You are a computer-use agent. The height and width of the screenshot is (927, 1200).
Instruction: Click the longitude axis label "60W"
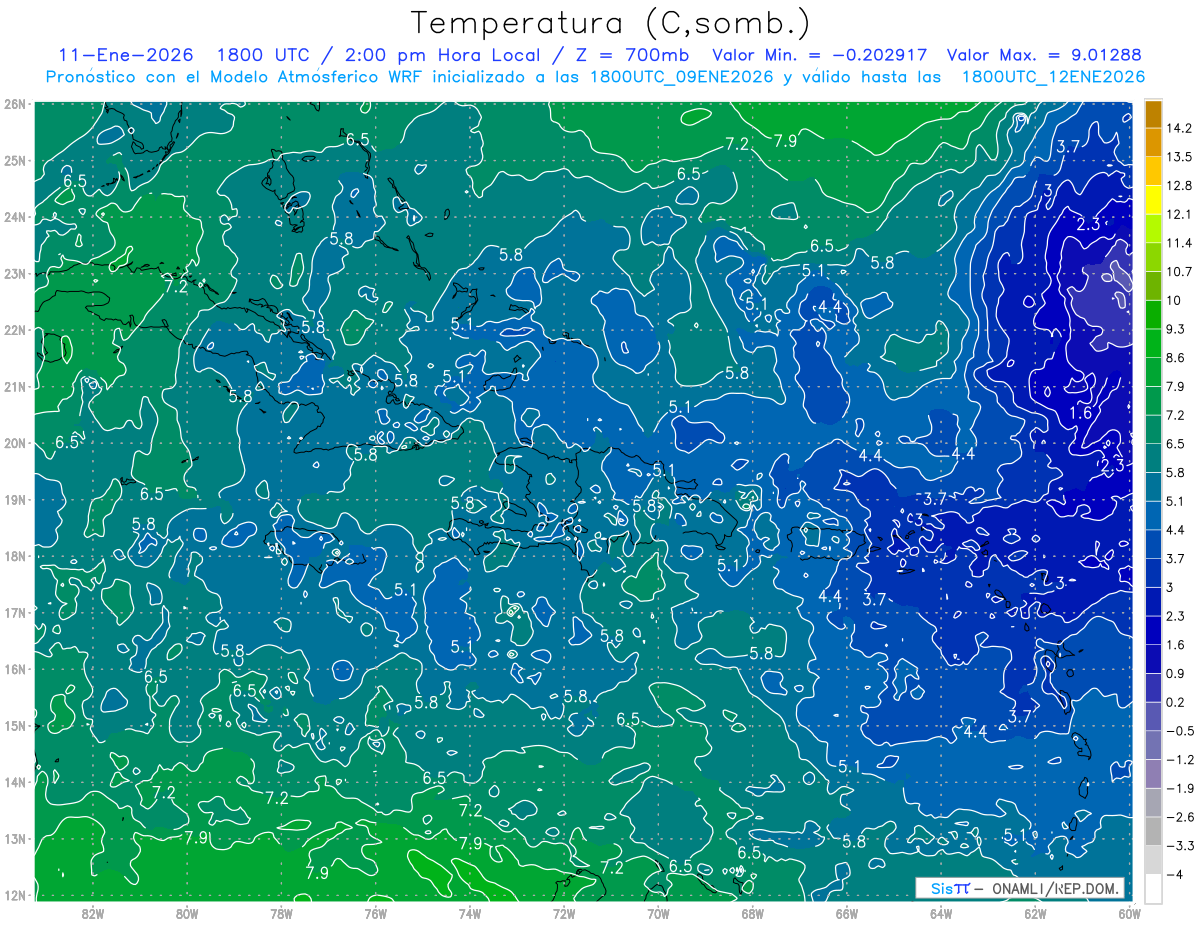point(1129,913)
